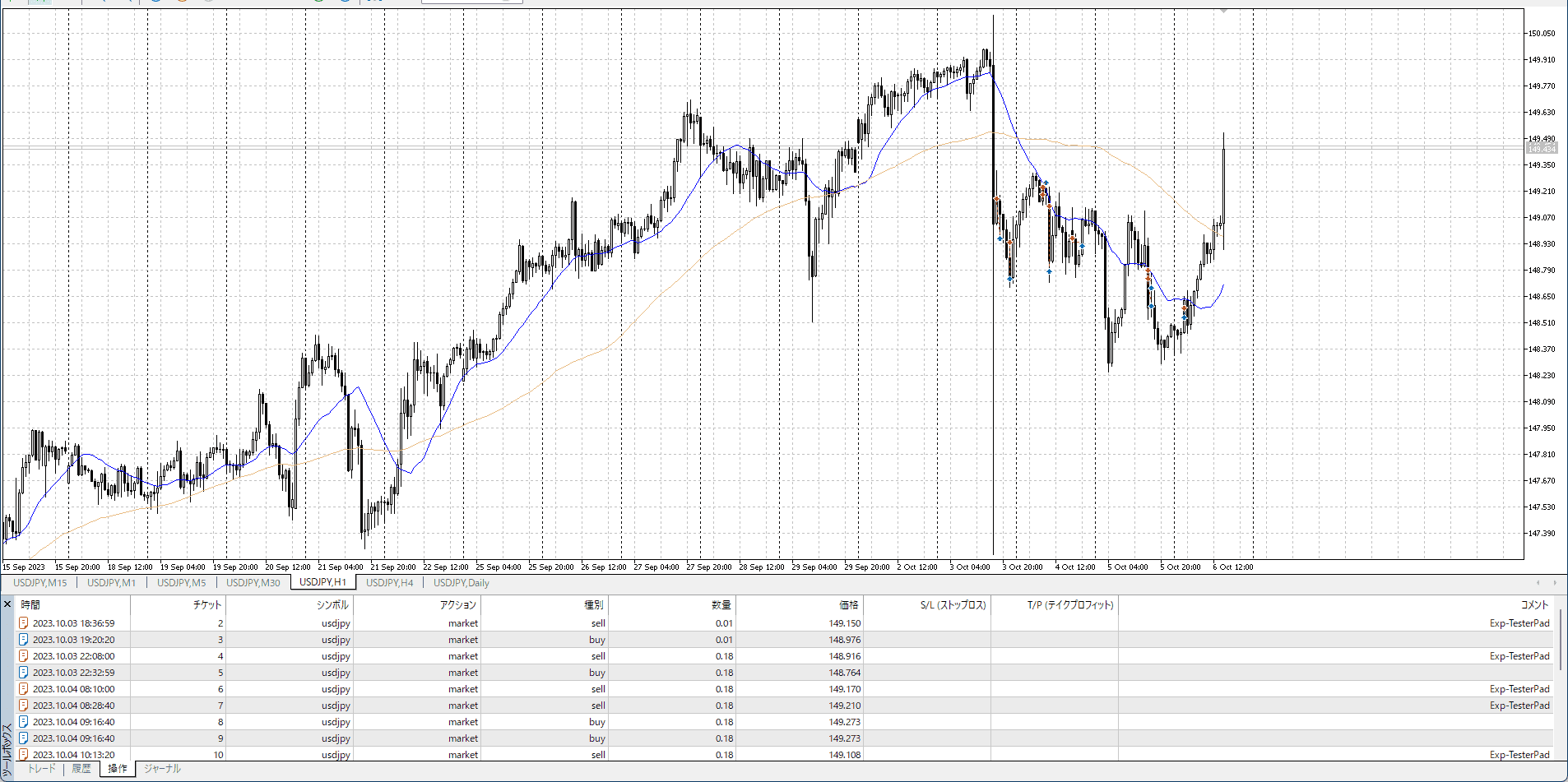
Task: Sort the table by the 時間 column header
Action: click(x=30, y=605)
